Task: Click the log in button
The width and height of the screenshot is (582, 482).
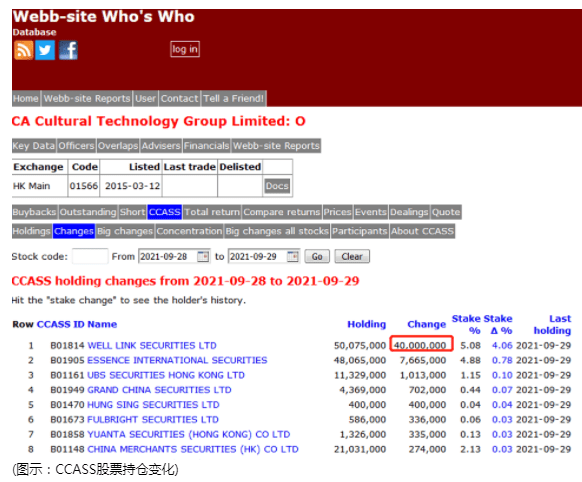Action: (185, 49)
